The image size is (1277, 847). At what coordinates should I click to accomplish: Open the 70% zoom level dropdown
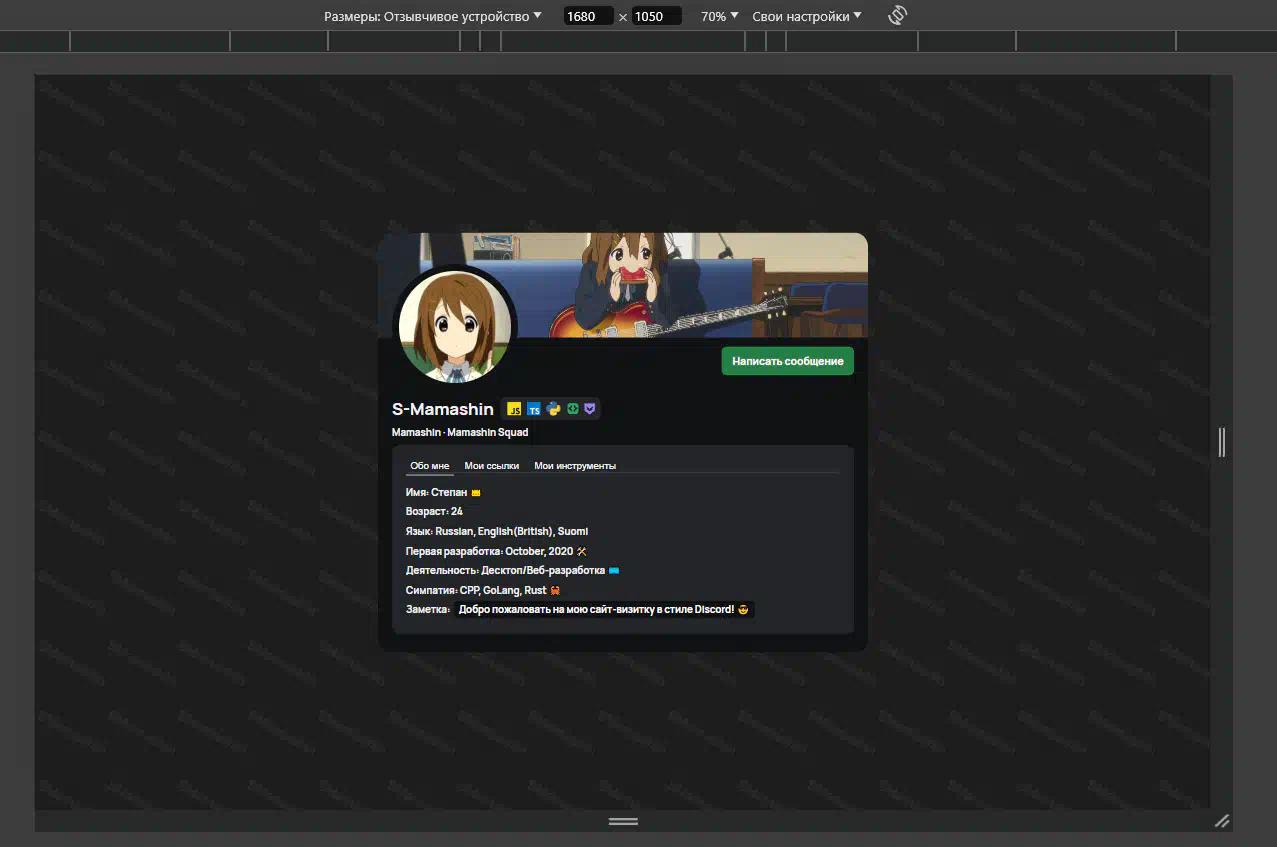719,16
